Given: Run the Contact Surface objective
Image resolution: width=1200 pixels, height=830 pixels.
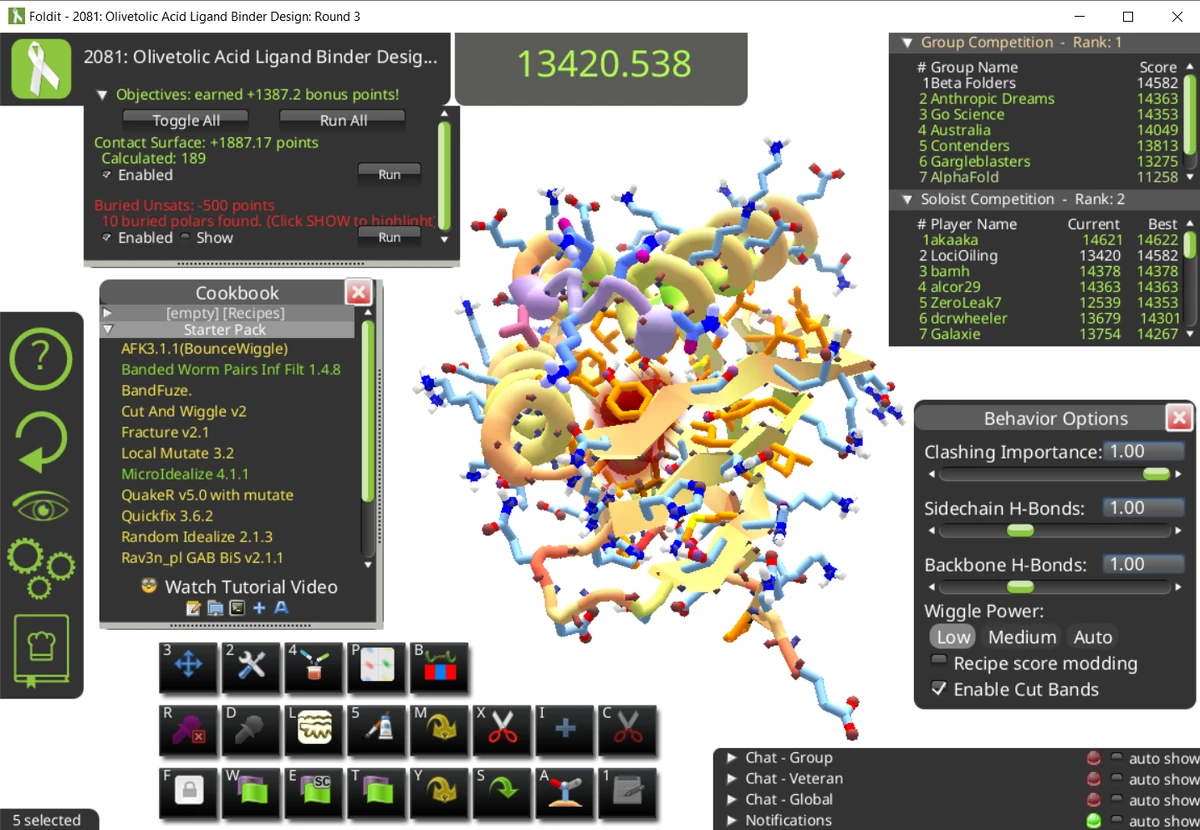Looking at the screenshot, I should 389,173.
